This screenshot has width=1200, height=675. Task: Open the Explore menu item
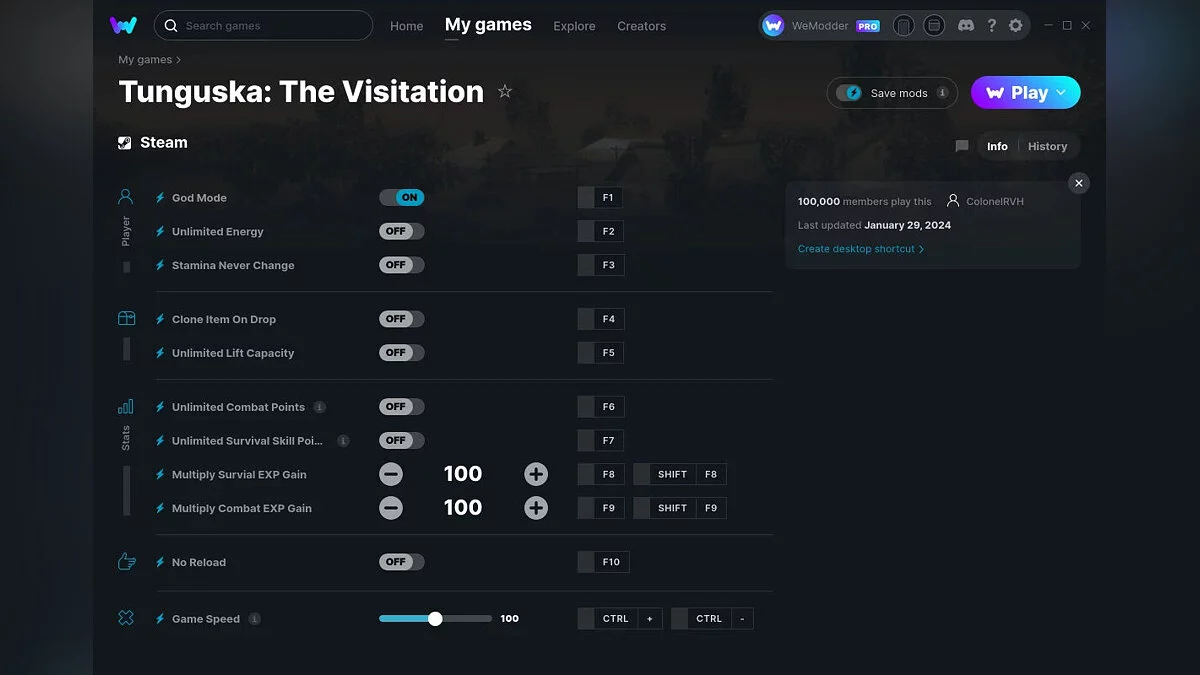[x=574, y=26]
